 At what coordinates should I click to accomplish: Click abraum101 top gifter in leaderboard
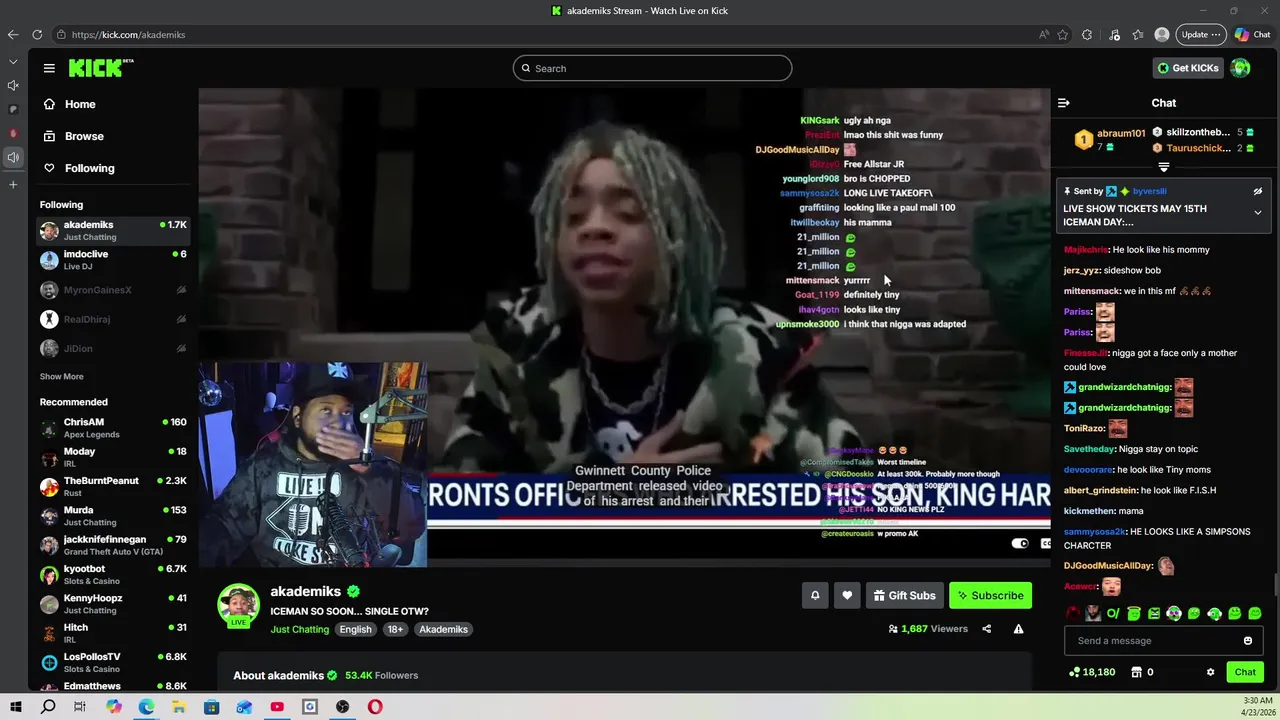click(1110, 140)
